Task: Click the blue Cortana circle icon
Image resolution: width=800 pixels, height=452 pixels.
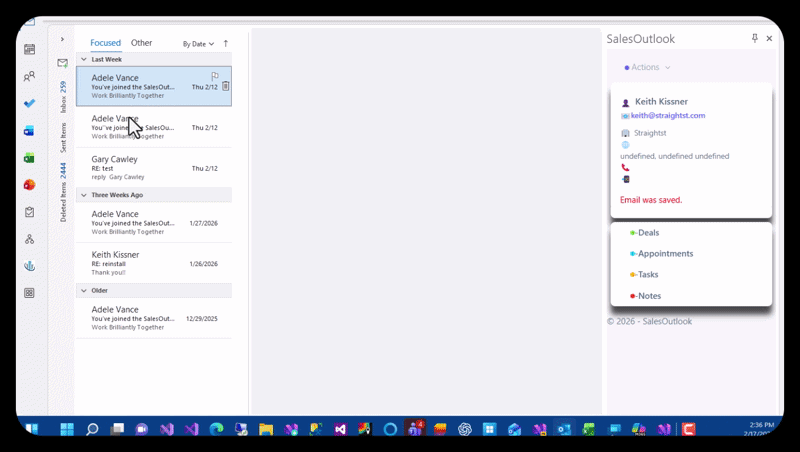Action: 390,429
